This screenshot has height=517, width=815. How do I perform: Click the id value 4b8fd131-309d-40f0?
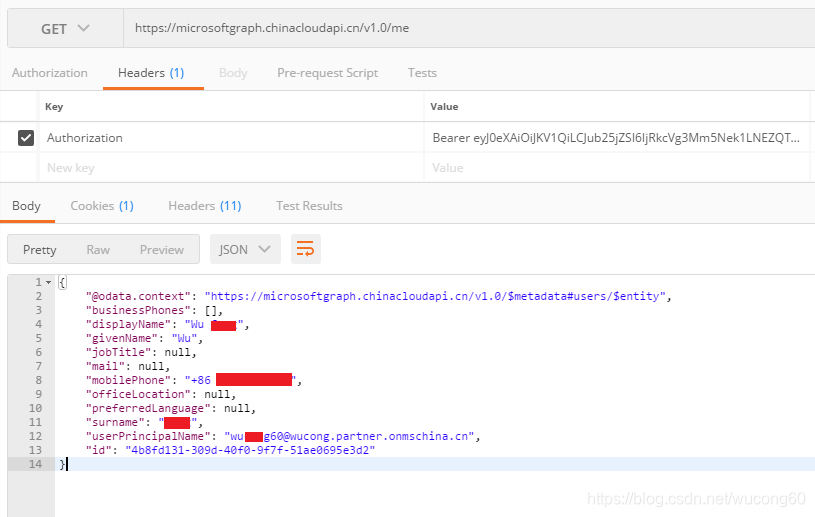tap(250, 450)
